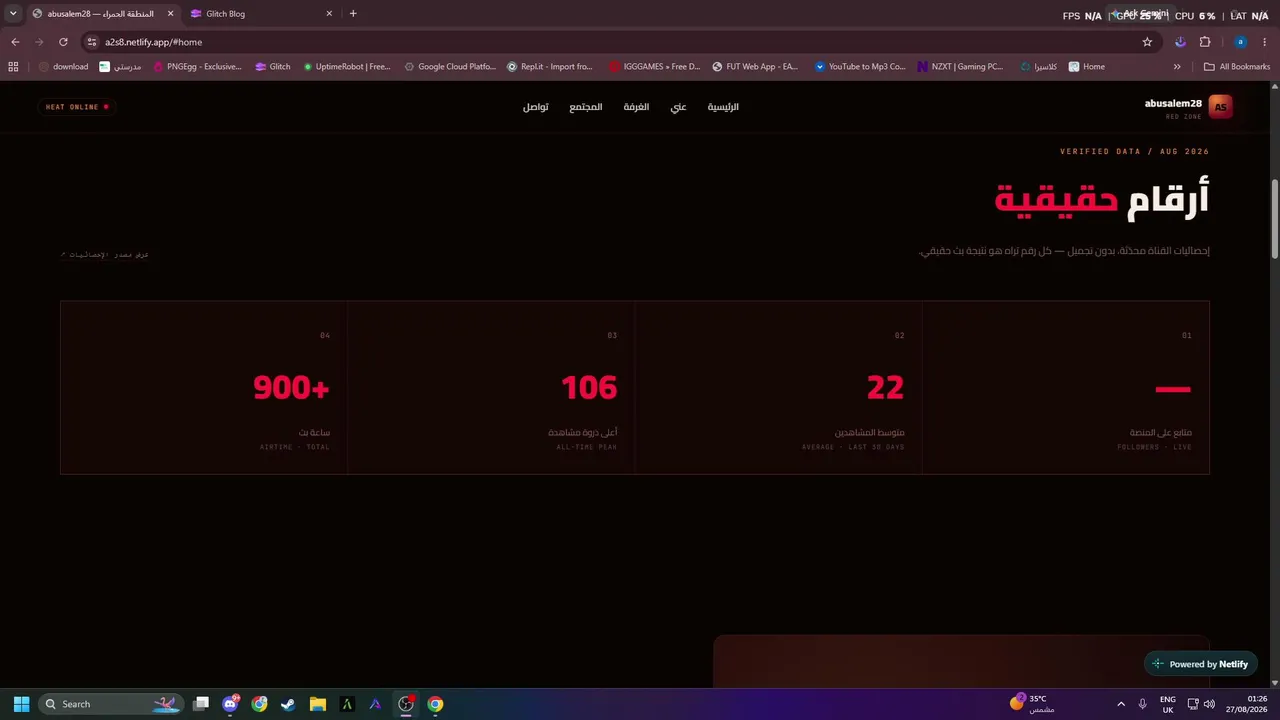Open the IGGGAMES bookmark
This screenshot has height=720, width=1280.
[655, 67]
